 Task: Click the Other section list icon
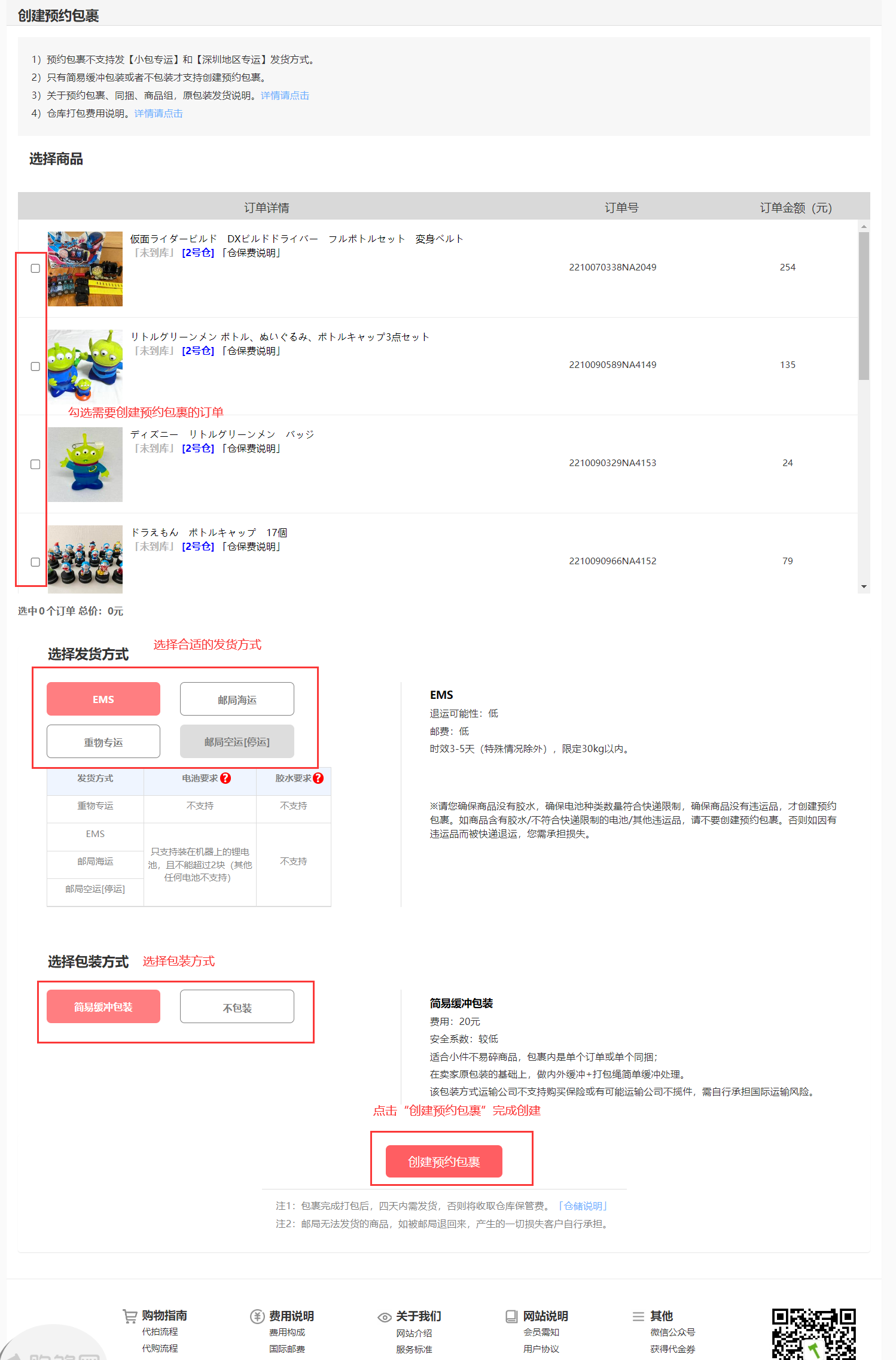click(638, 1316)
